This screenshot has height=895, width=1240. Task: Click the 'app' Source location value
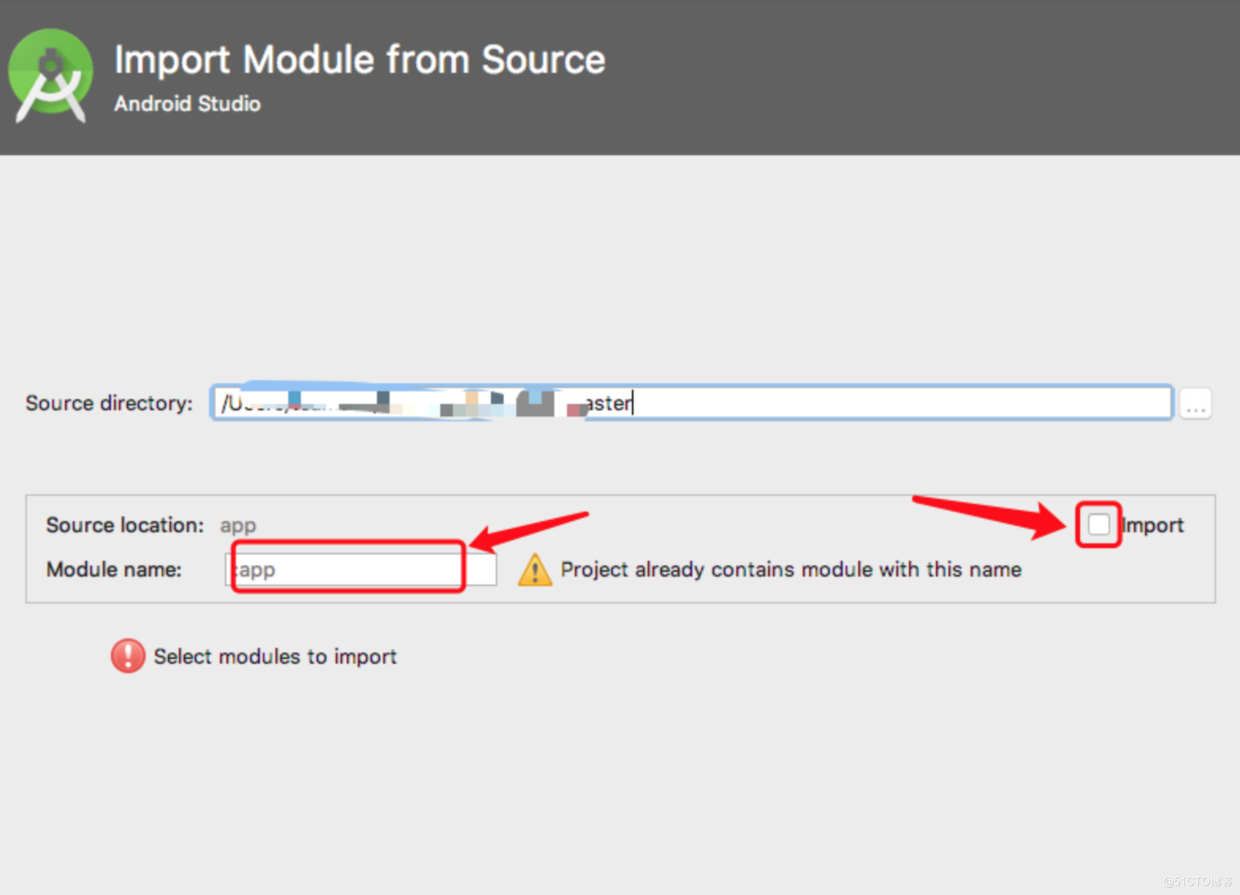click(238, 526)
